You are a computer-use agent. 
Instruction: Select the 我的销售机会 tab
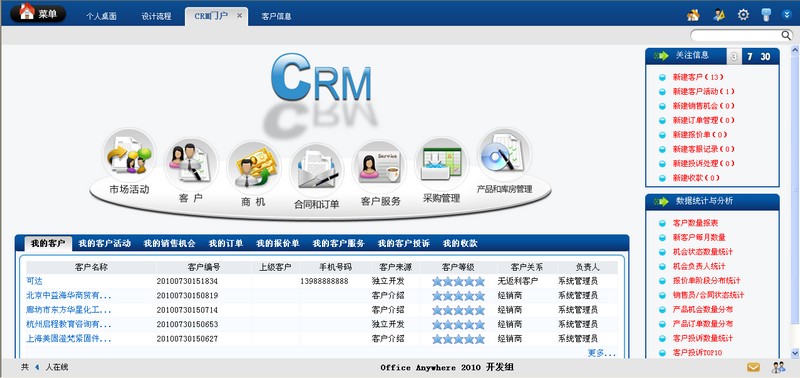(x=169, y=243)
